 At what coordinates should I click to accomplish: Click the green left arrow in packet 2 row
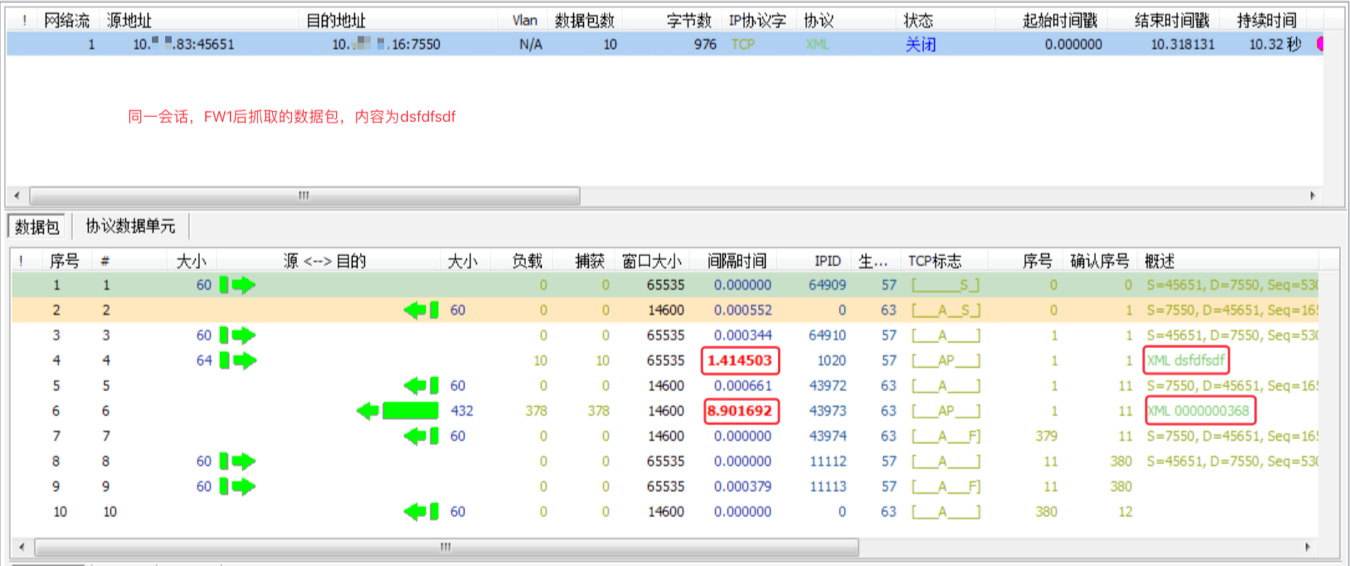click(421, 310)
